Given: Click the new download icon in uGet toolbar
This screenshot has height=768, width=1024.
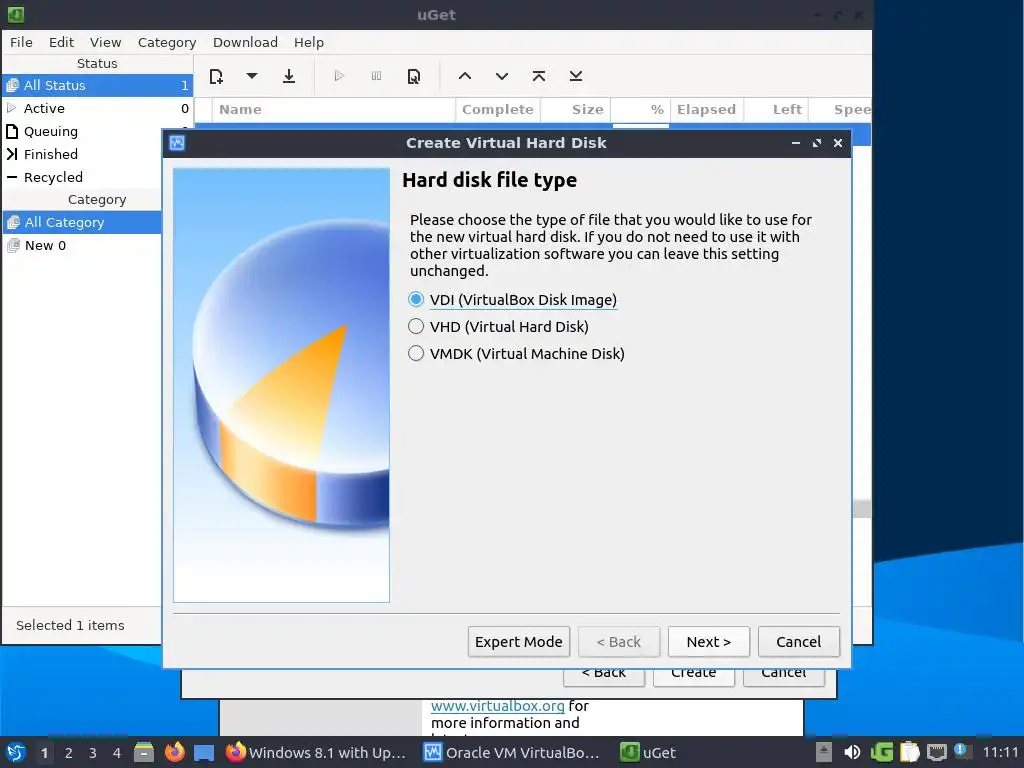Looking at the screenshot, I should click(216, 76).
